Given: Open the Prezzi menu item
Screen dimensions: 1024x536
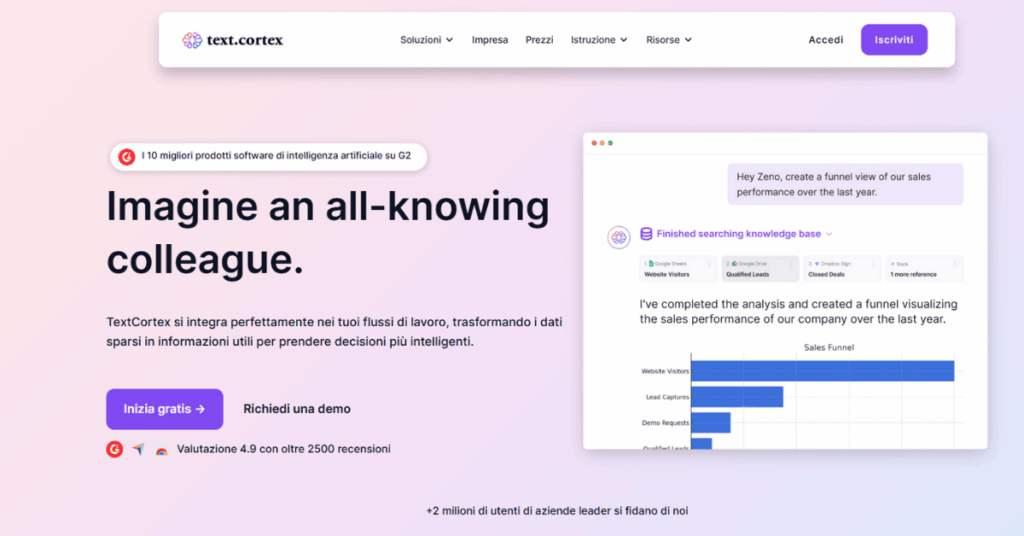Looking at the screenshot, I should tap(539, 40).
